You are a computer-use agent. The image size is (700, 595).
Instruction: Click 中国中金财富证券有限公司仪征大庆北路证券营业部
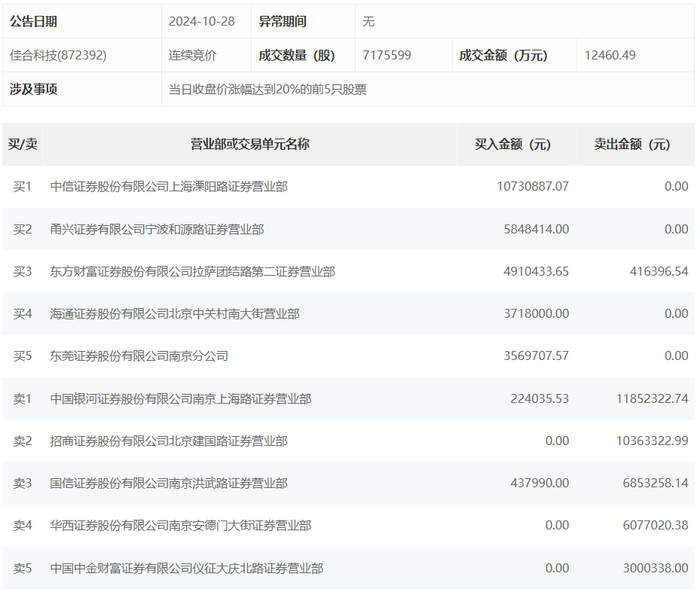(x=187, y=568)
